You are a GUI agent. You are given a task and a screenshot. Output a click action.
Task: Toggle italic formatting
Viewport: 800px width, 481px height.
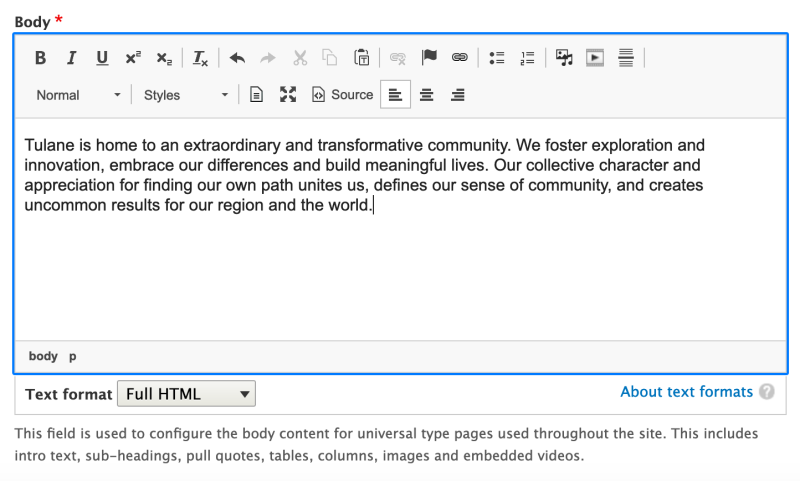pos(71,58)
